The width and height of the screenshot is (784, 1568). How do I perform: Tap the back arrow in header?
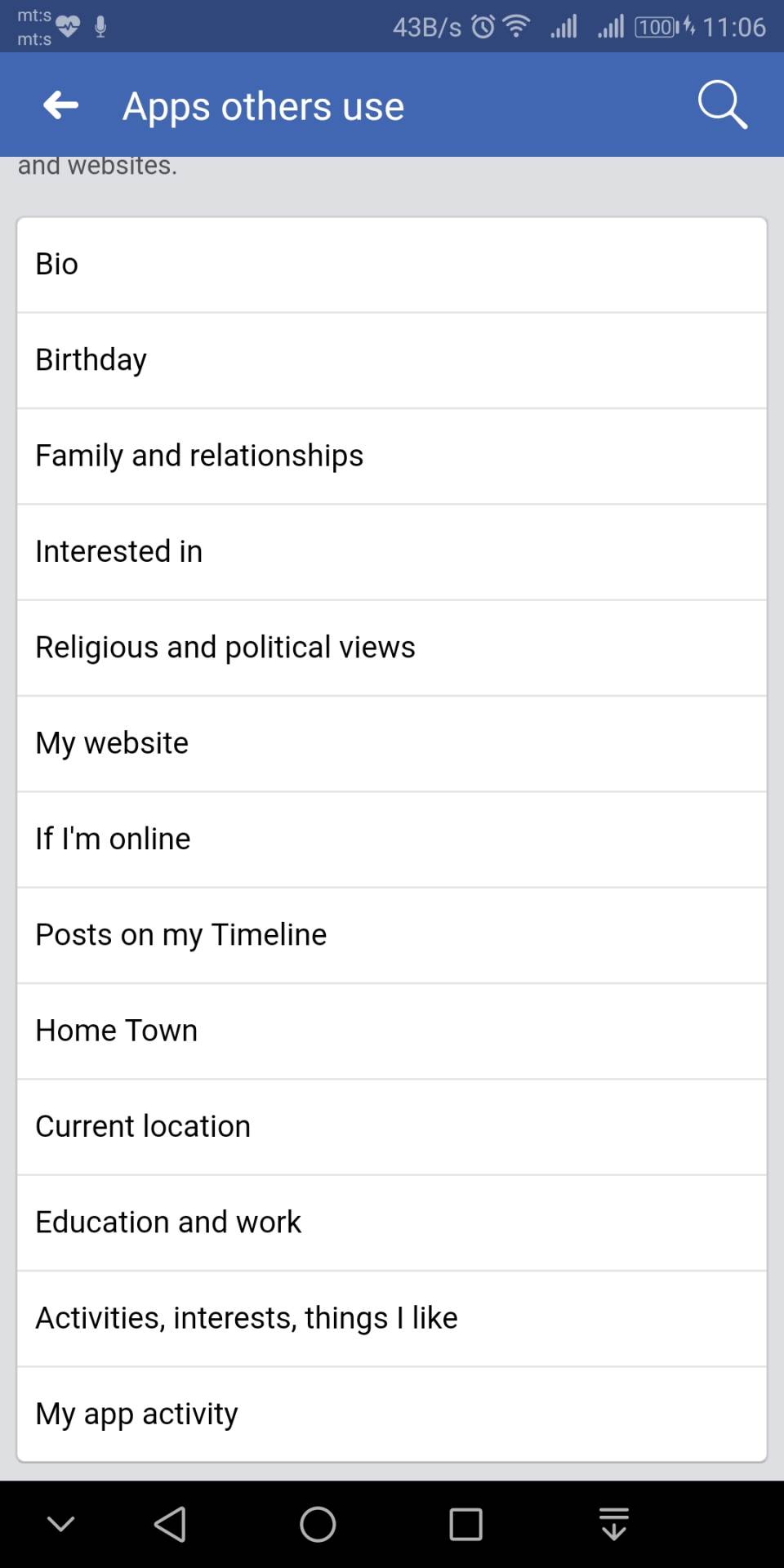pyautogui.click(x=61, y=105)
